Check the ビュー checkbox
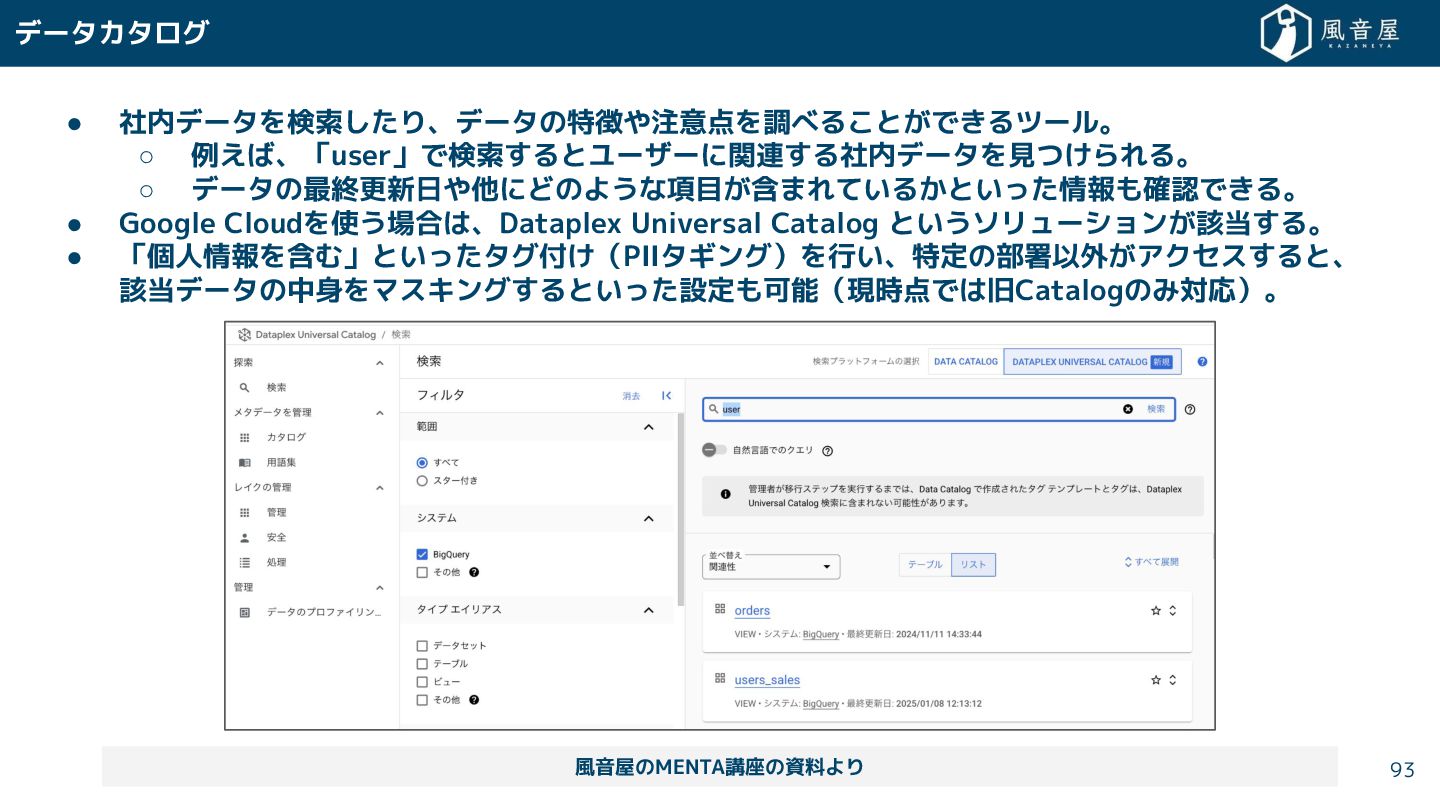Viewport: 1440px width, 810px height. pos(422,682)
